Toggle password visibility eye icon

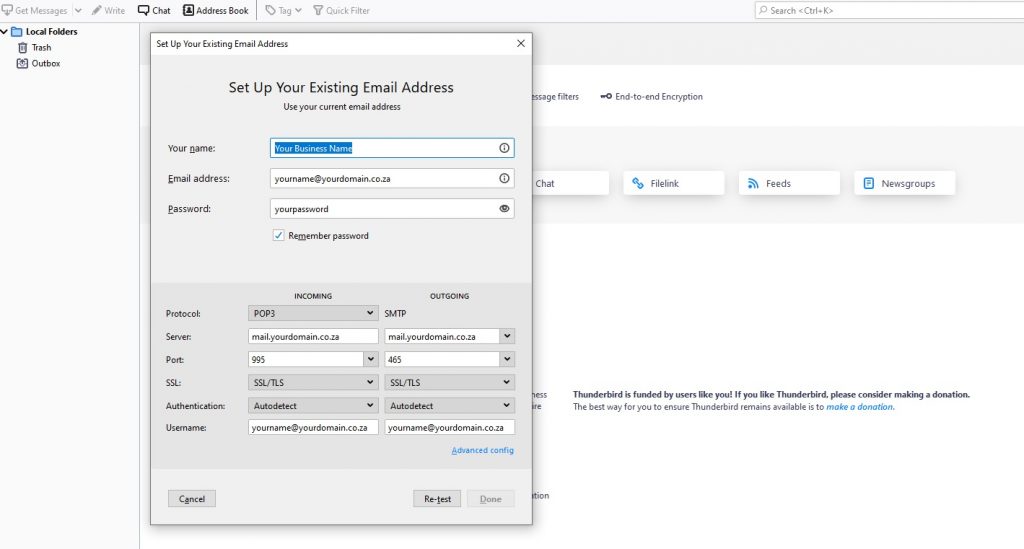coord(504,209)
